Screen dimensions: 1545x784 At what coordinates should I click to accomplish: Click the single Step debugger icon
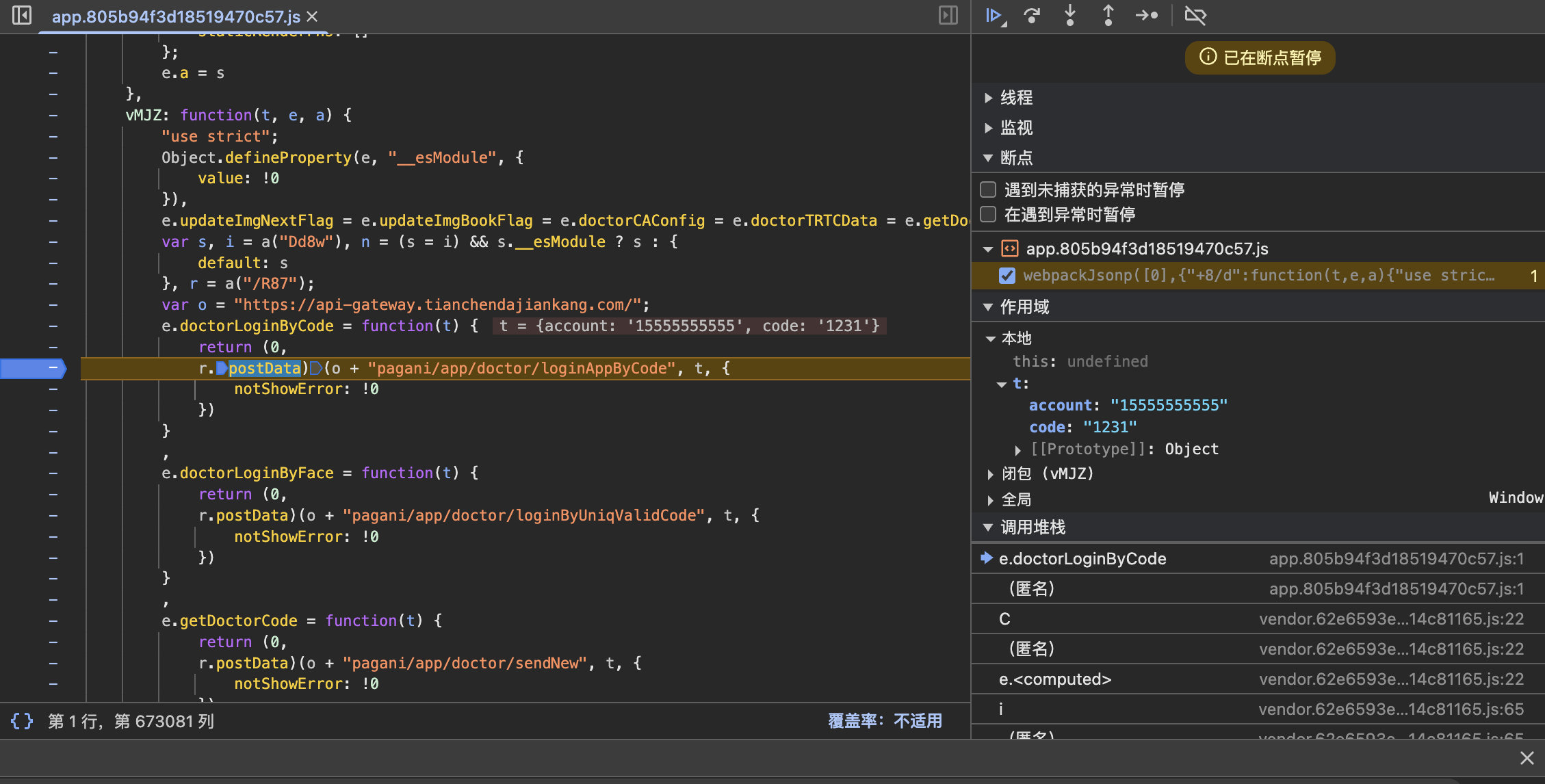coord(1146,15)
